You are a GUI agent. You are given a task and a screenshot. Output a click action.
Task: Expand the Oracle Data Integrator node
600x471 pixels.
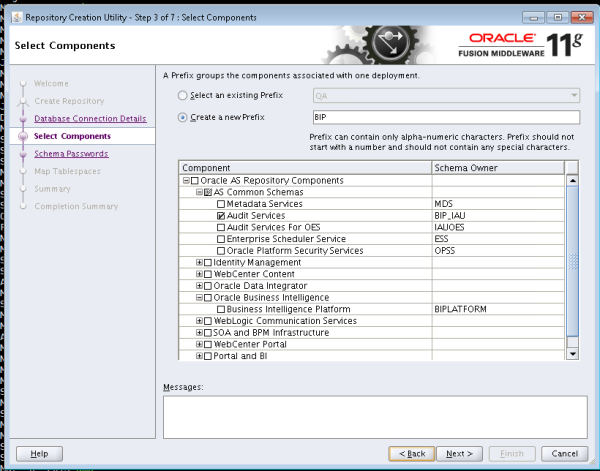coord(199,285)
